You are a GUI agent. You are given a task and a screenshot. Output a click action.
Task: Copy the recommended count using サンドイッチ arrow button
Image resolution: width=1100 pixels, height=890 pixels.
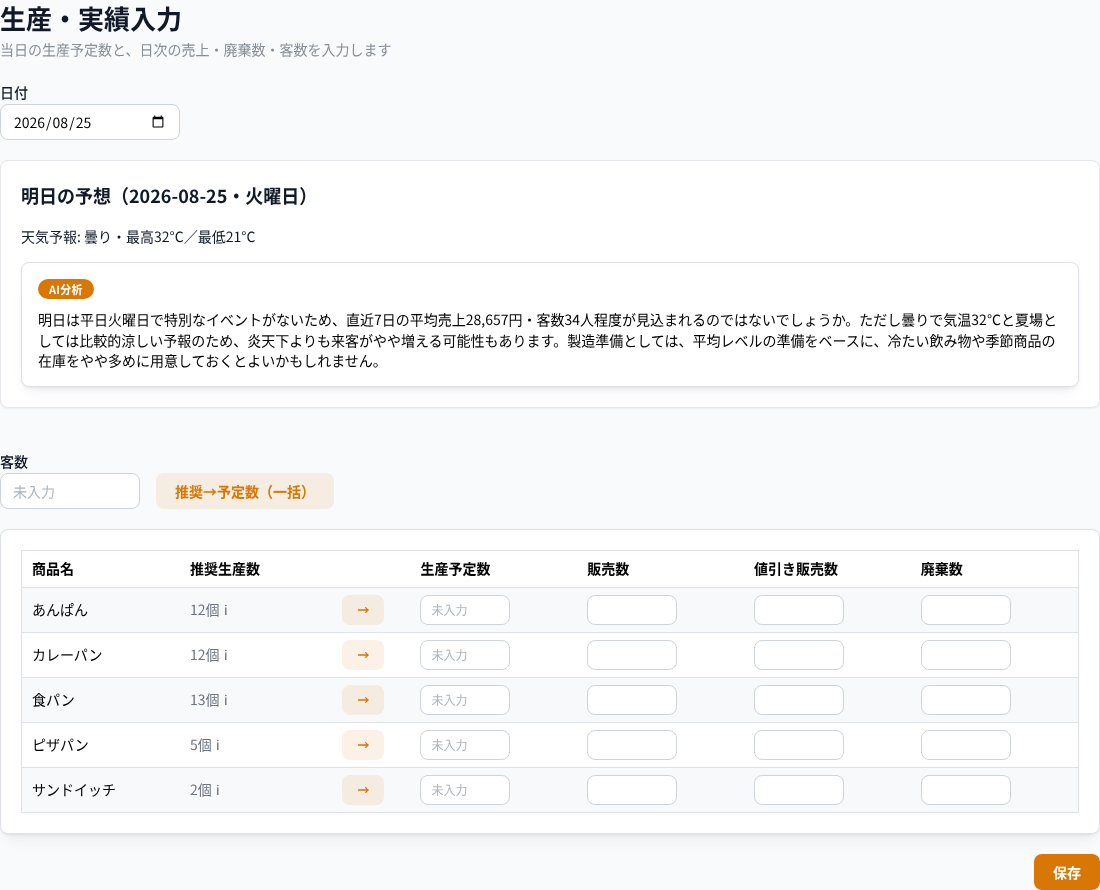pos(363,790)
